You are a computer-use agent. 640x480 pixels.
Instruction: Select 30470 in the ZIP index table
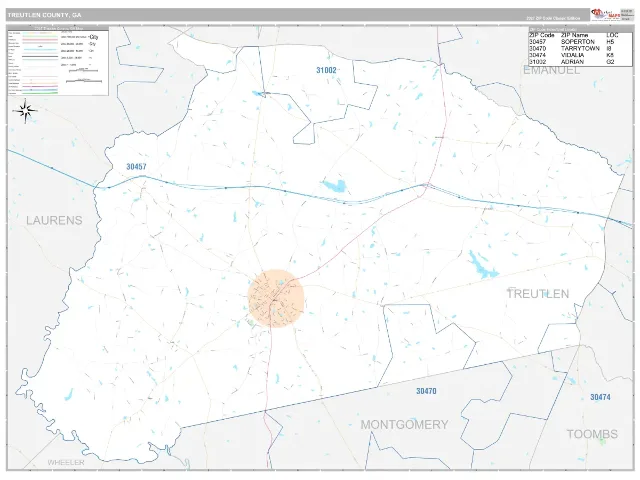(537, 48)
